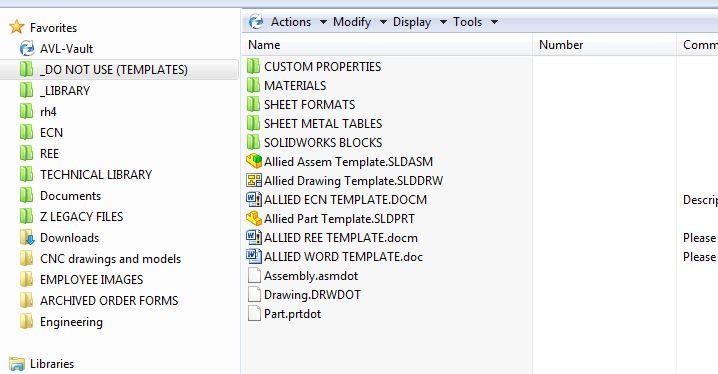Click the blank file icon for Drawing.DRWDOT
This screenshot has width=718, height=374.
[x=254, y=294]
